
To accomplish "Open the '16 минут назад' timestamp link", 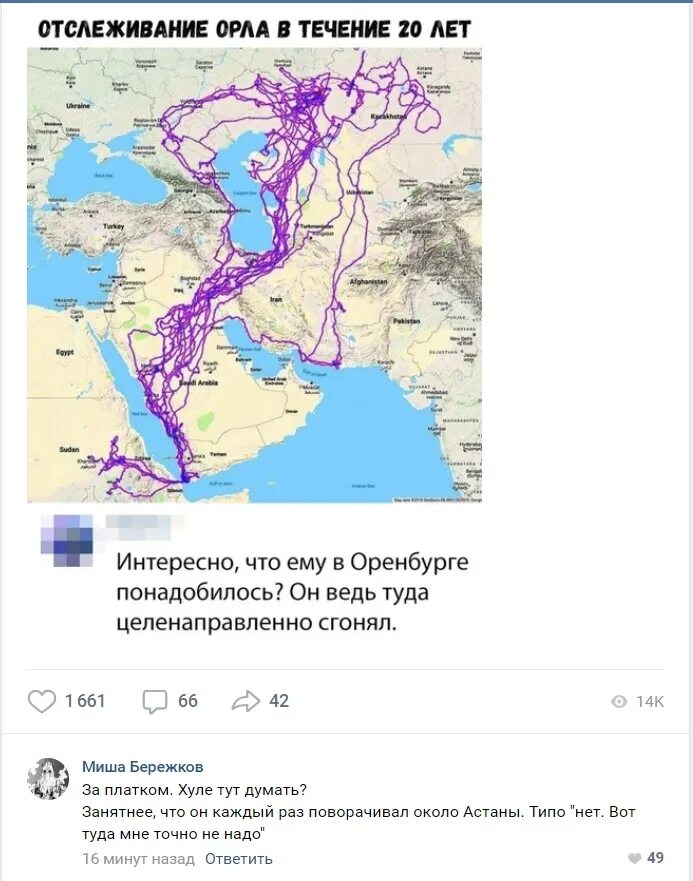I will [x=138, y=859].
